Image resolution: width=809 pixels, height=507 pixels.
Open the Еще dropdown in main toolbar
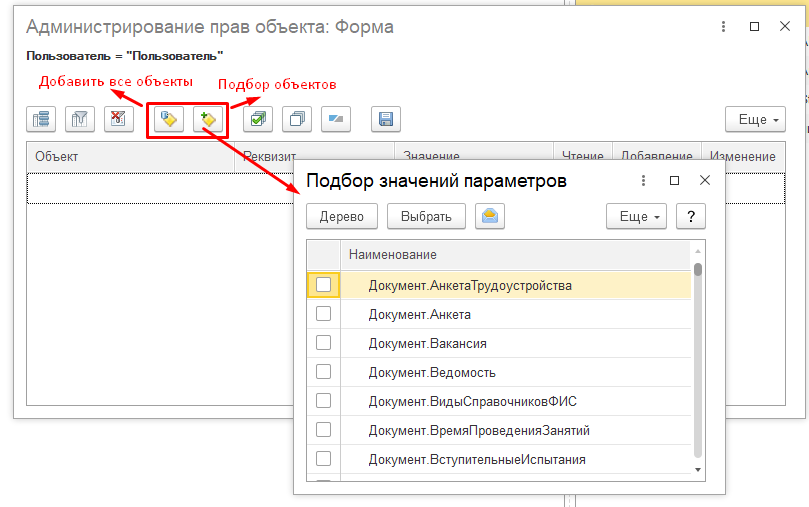[755, 119]
